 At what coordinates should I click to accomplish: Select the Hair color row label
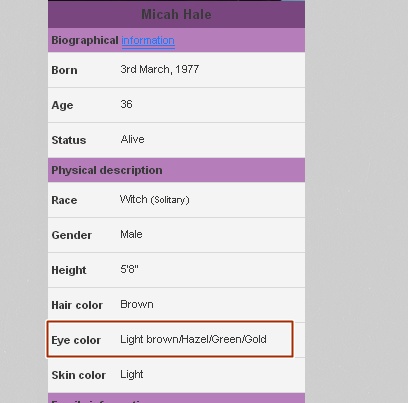click(x=77, y=305)
